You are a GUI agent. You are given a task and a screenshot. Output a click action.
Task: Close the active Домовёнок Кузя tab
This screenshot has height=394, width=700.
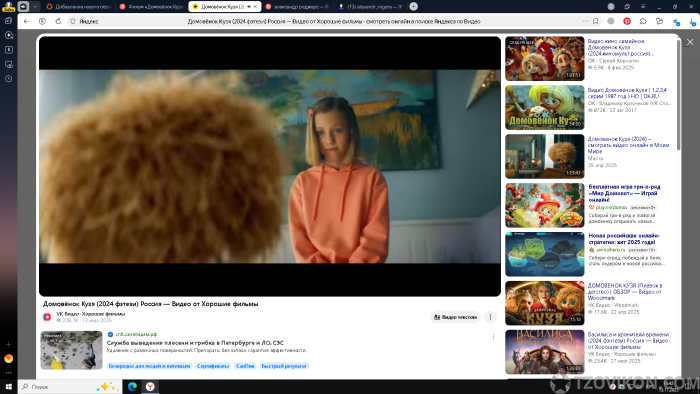255,7
